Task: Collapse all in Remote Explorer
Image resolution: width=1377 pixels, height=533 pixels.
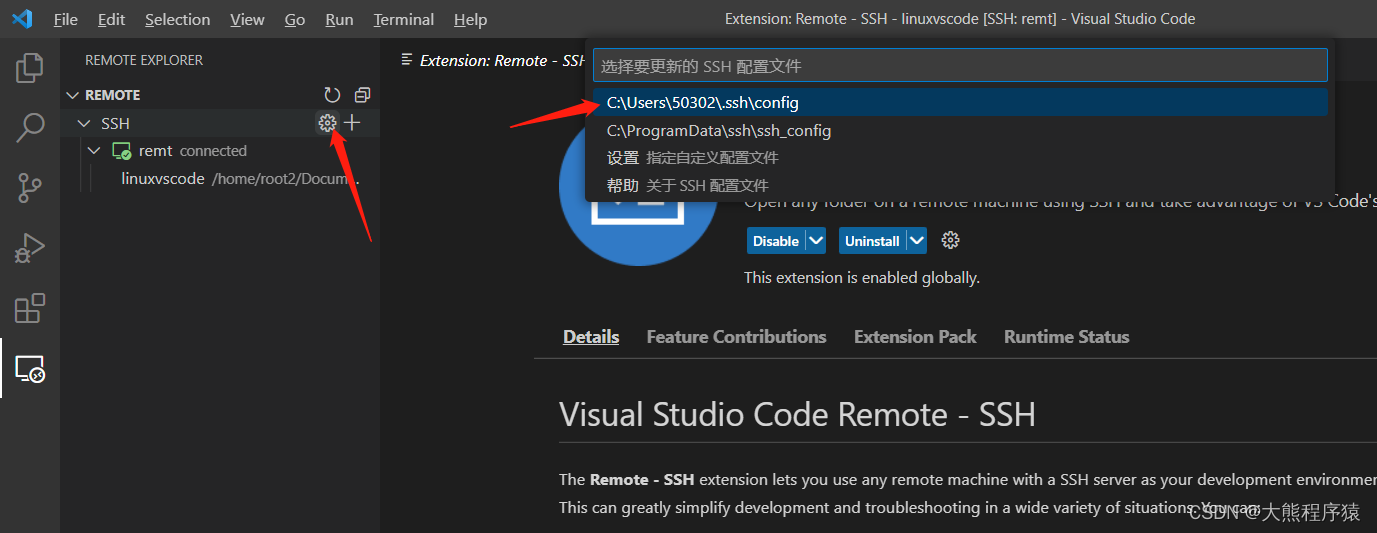Action: (x=362, y=95)
